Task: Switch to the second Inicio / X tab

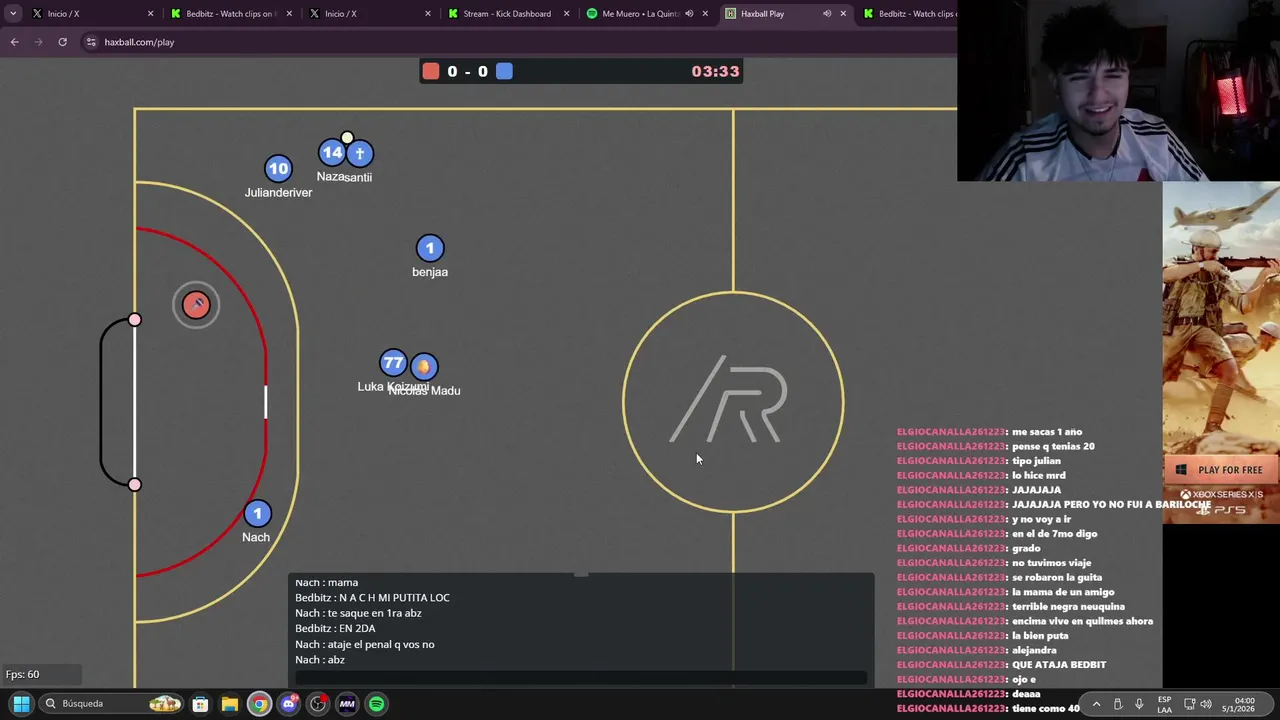Action: click(x=366, y=14)
